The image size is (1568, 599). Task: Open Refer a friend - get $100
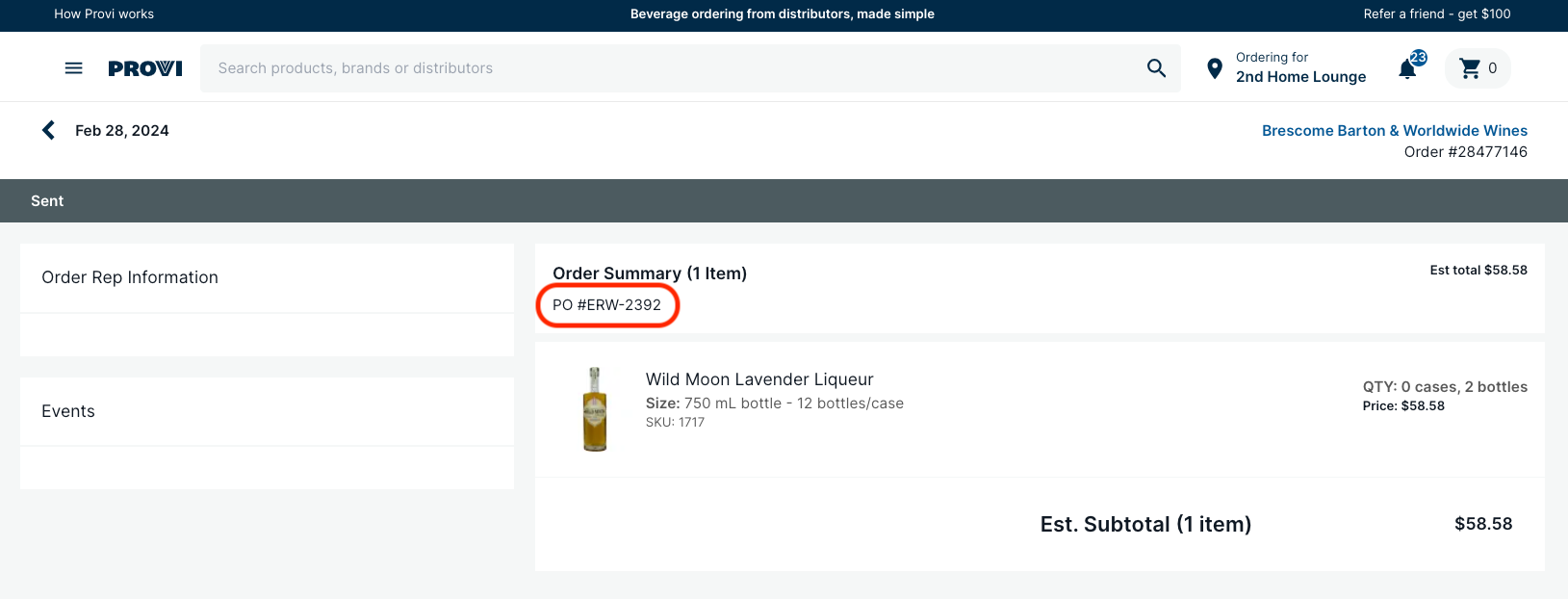(x=1437, y=13)
